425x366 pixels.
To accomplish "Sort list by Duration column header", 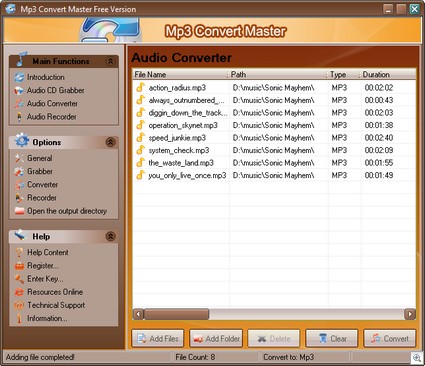I will (388, 74).
